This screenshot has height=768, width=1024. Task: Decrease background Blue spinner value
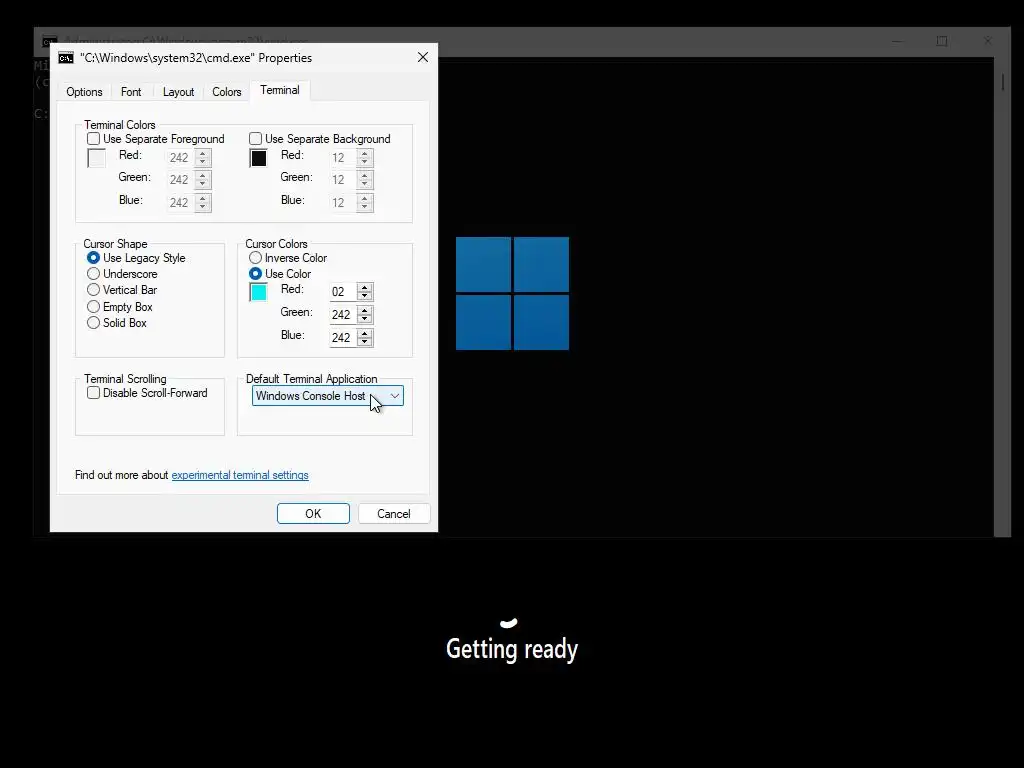(x=365, y=207)
